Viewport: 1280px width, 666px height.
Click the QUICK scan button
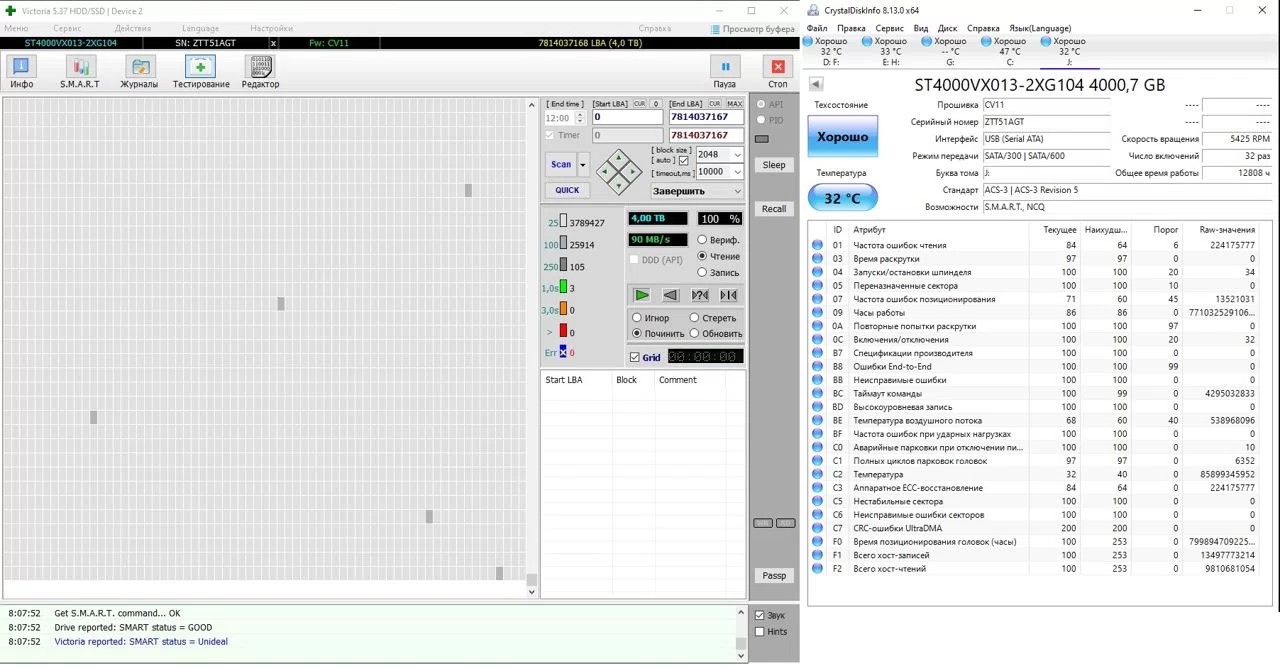click(x=567, y=190)
